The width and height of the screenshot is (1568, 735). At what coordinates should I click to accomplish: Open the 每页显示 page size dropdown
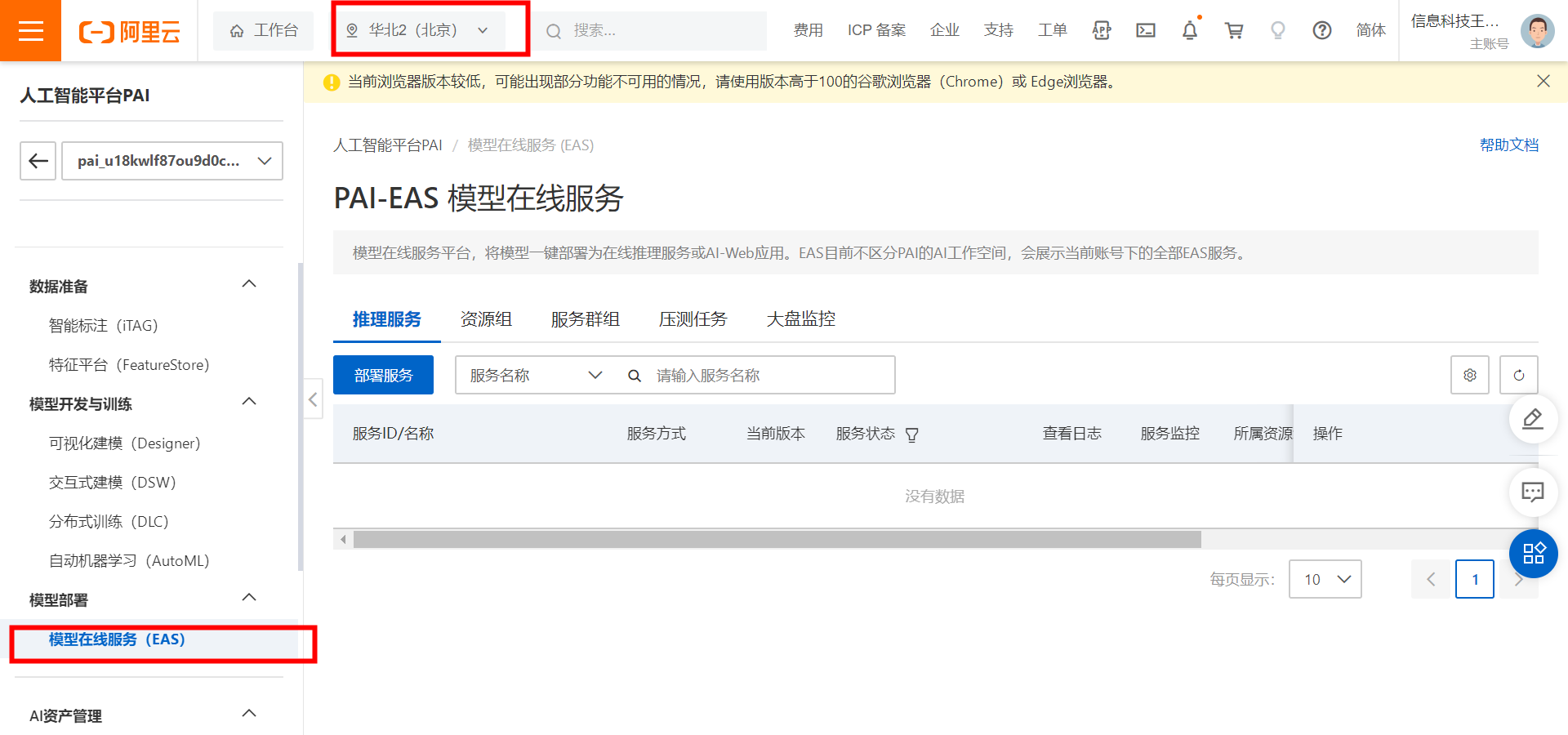coord(1325,579)
